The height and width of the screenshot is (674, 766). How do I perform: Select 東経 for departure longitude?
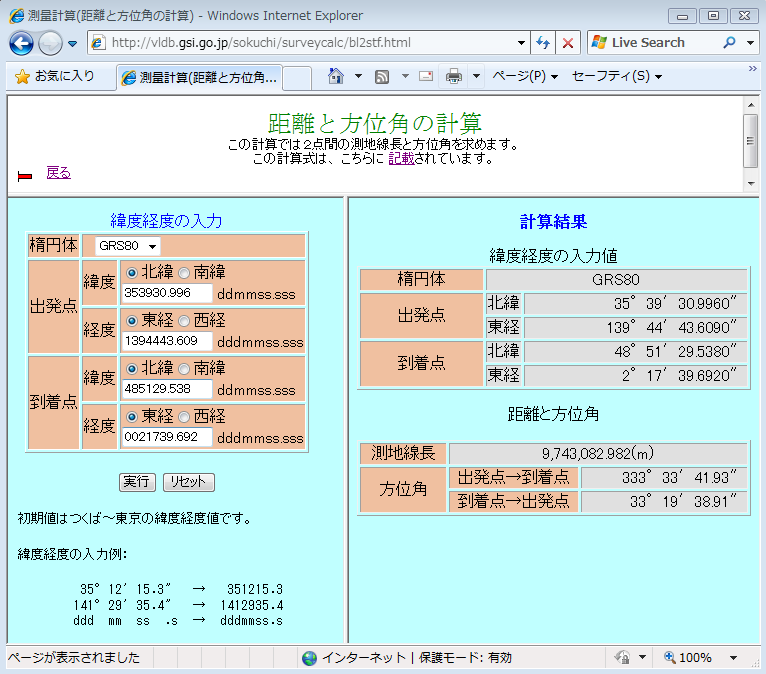(131, 321)
